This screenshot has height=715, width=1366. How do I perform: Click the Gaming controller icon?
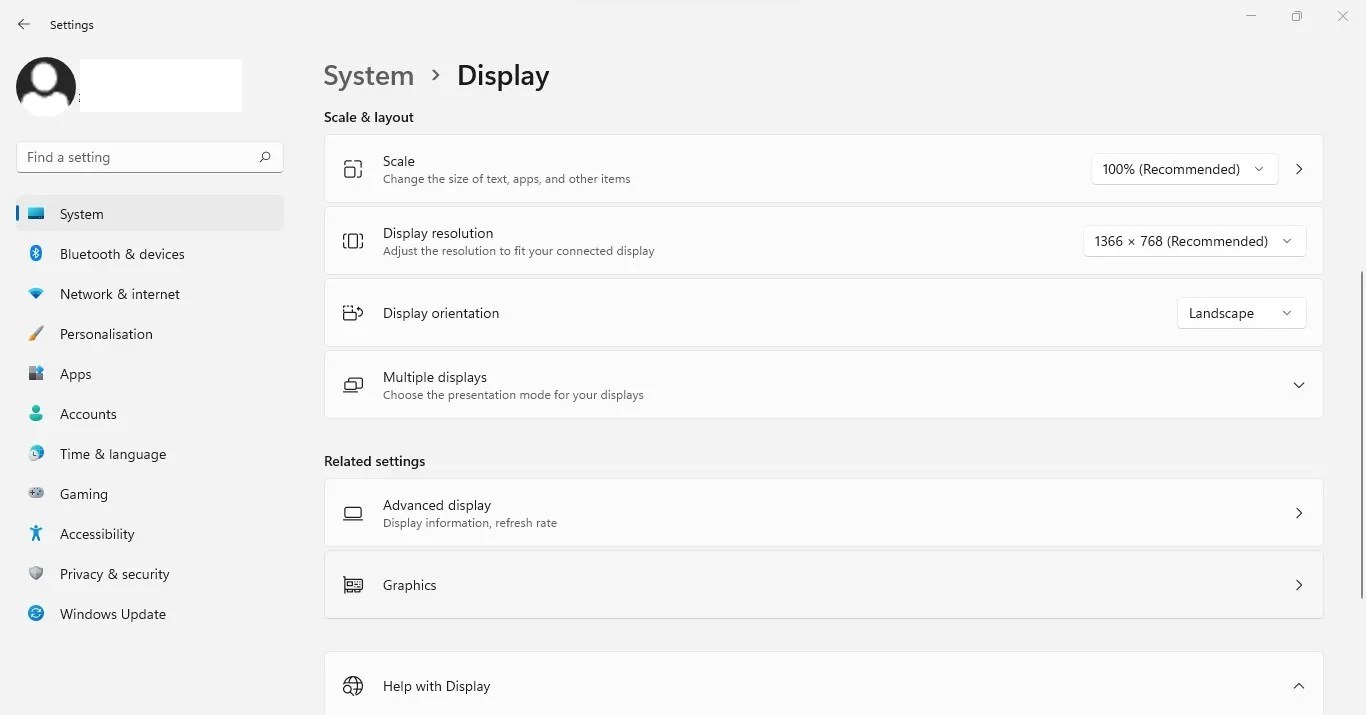coord(35,494)
